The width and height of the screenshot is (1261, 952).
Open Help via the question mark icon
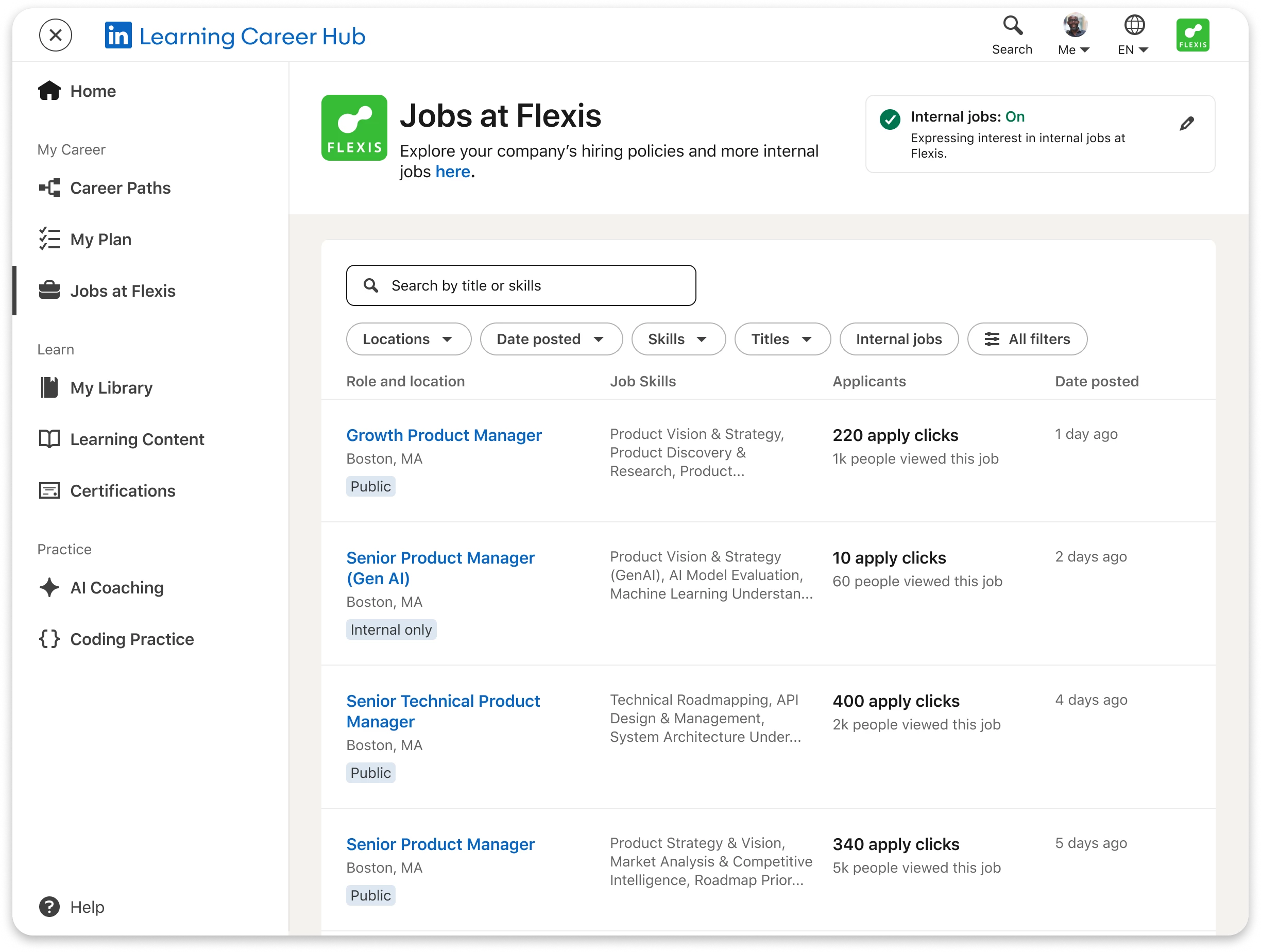(x=49, y=906)
